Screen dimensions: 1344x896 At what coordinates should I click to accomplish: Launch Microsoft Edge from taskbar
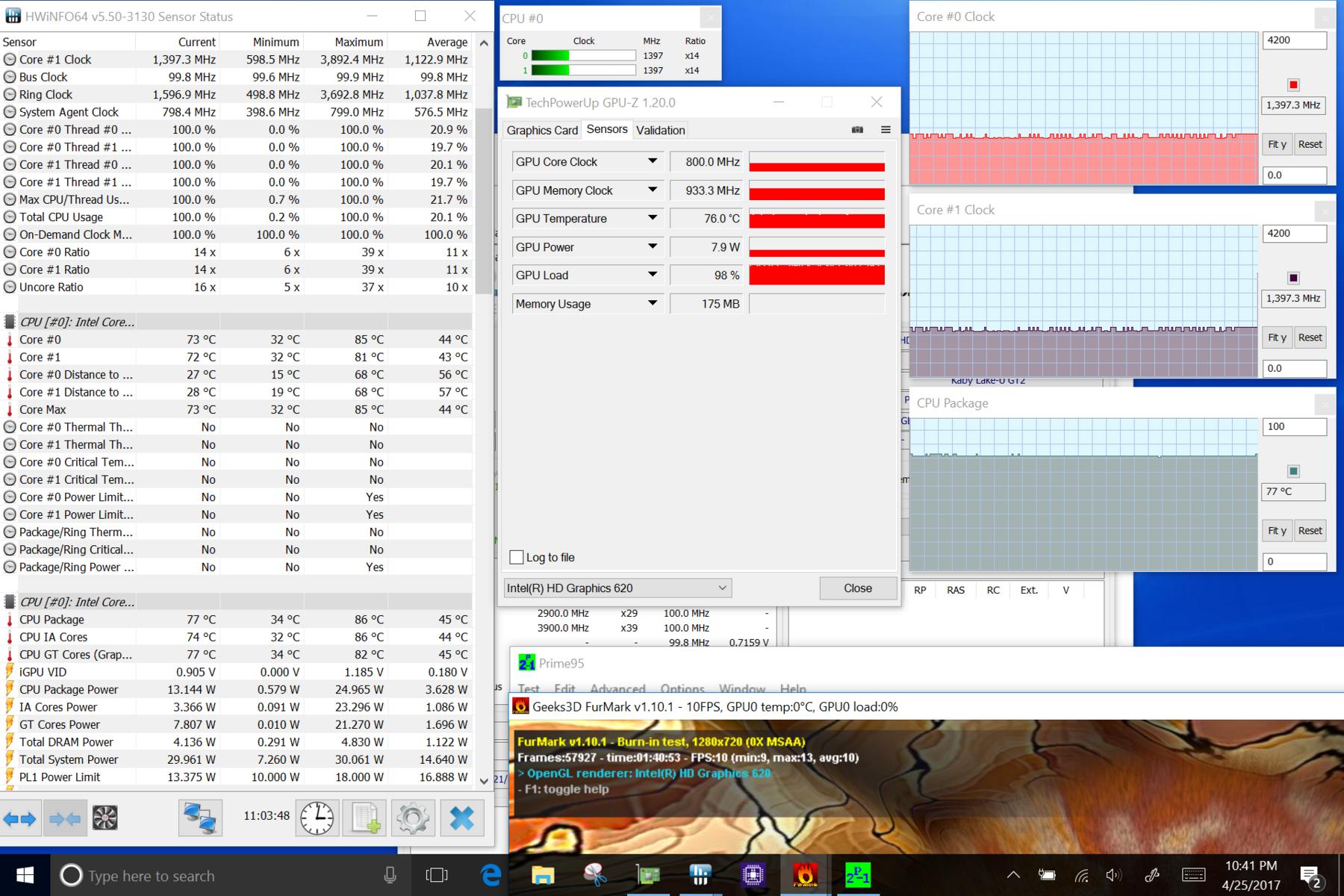pos(491,875)
